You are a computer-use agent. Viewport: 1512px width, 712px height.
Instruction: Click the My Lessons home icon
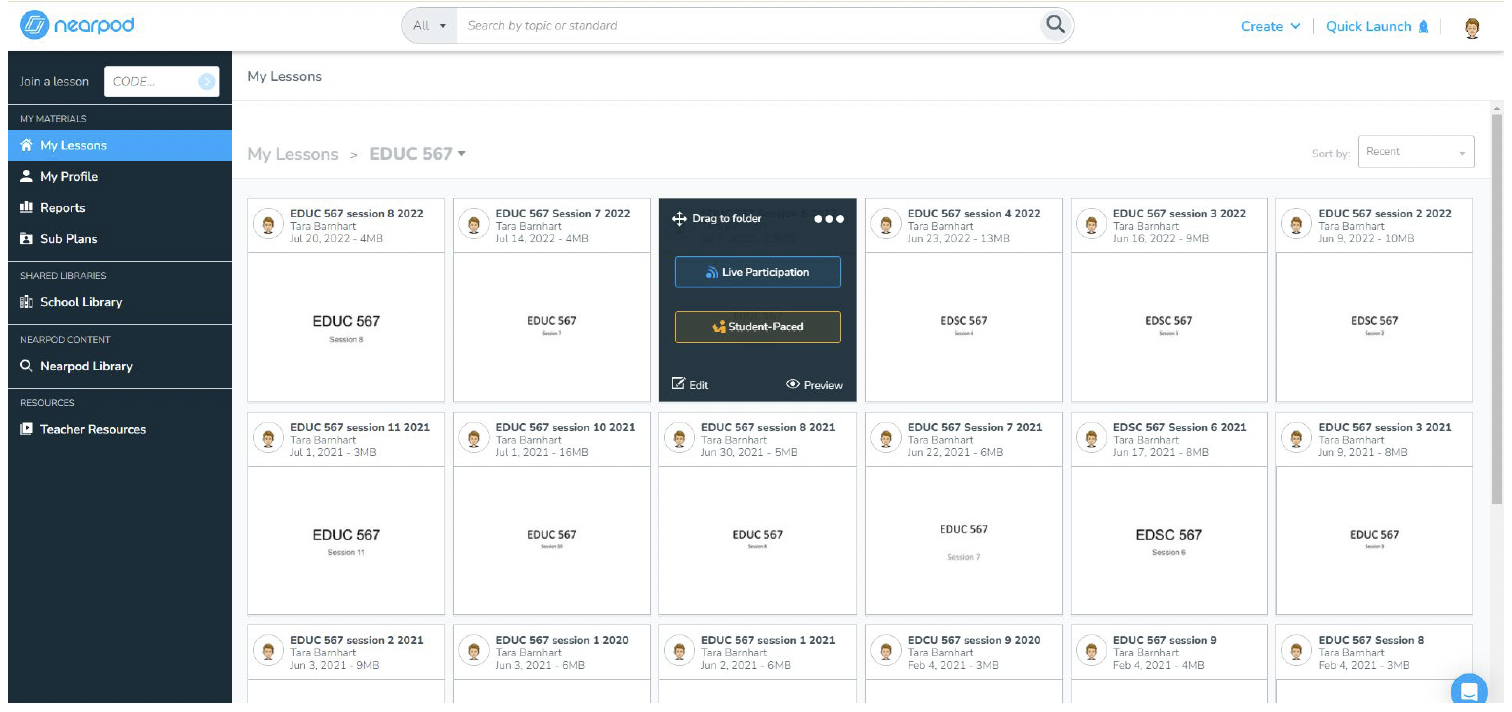pyautogui.click(x=27, y=145)
